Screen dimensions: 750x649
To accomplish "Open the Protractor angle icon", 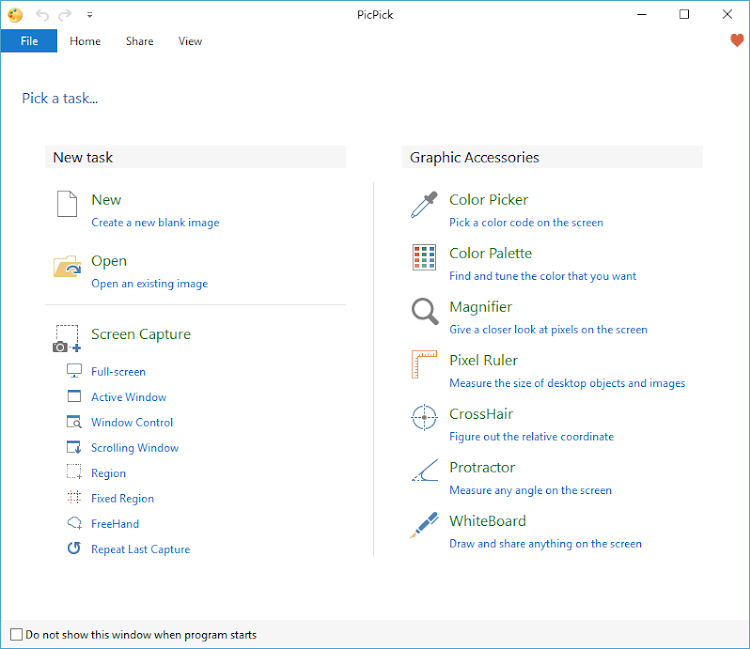I will 424,471.
